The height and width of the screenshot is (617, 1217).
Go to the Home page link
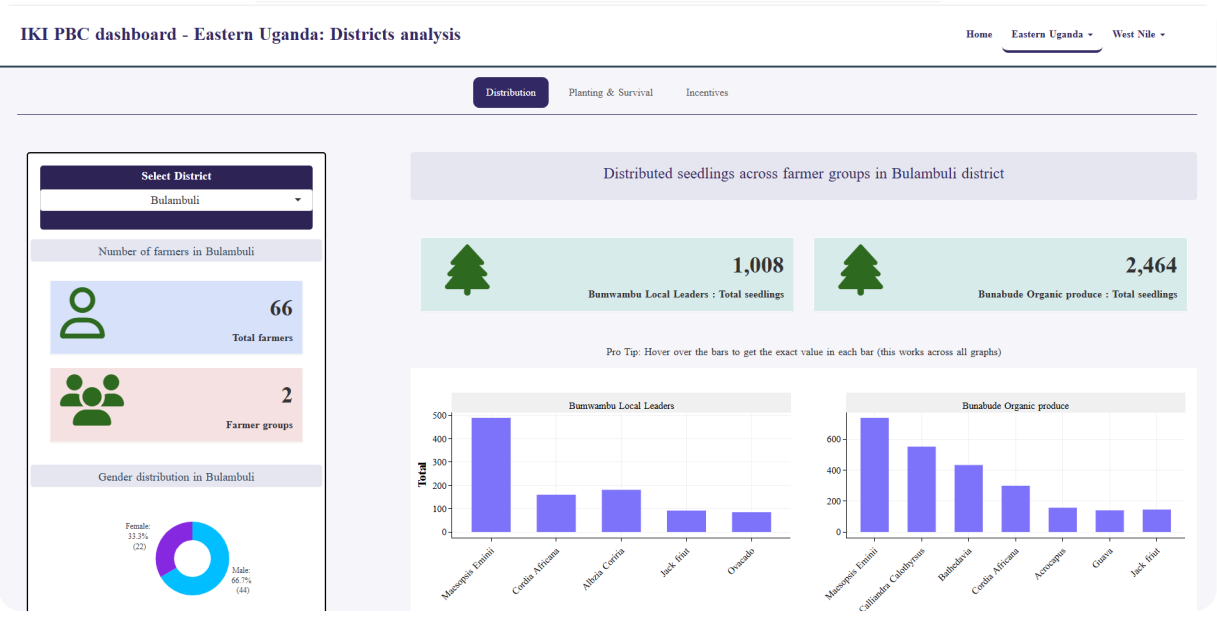pos(979,34)
